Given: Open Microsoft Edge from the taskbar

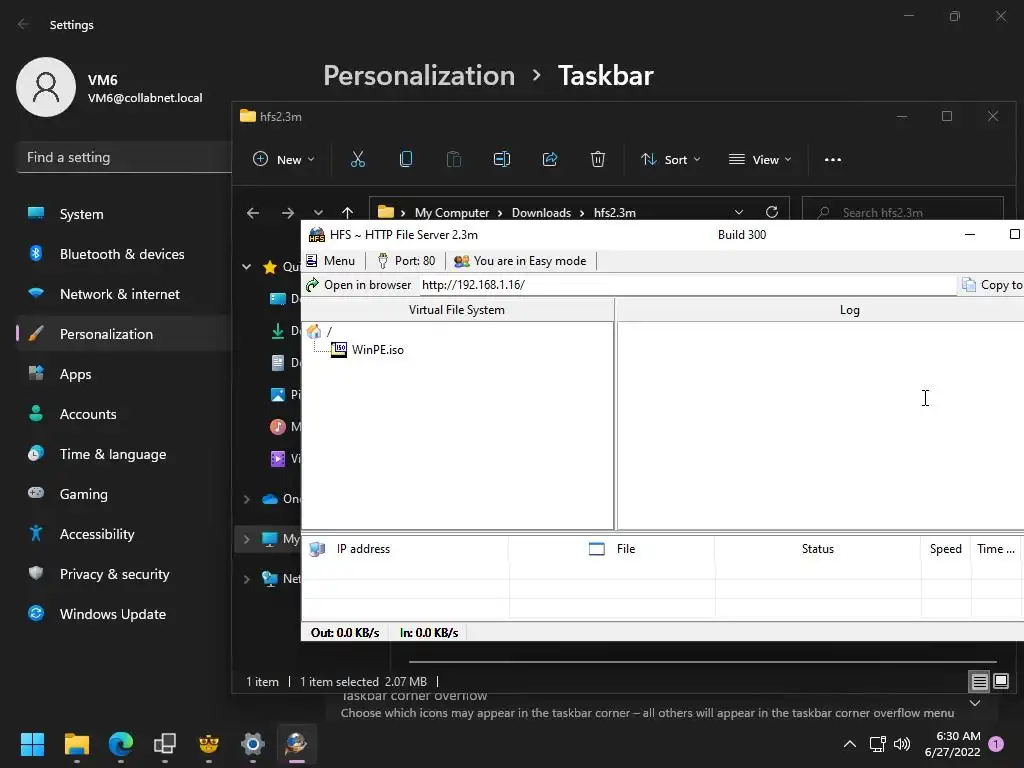Looking at the screenshot, I should 121,744.
